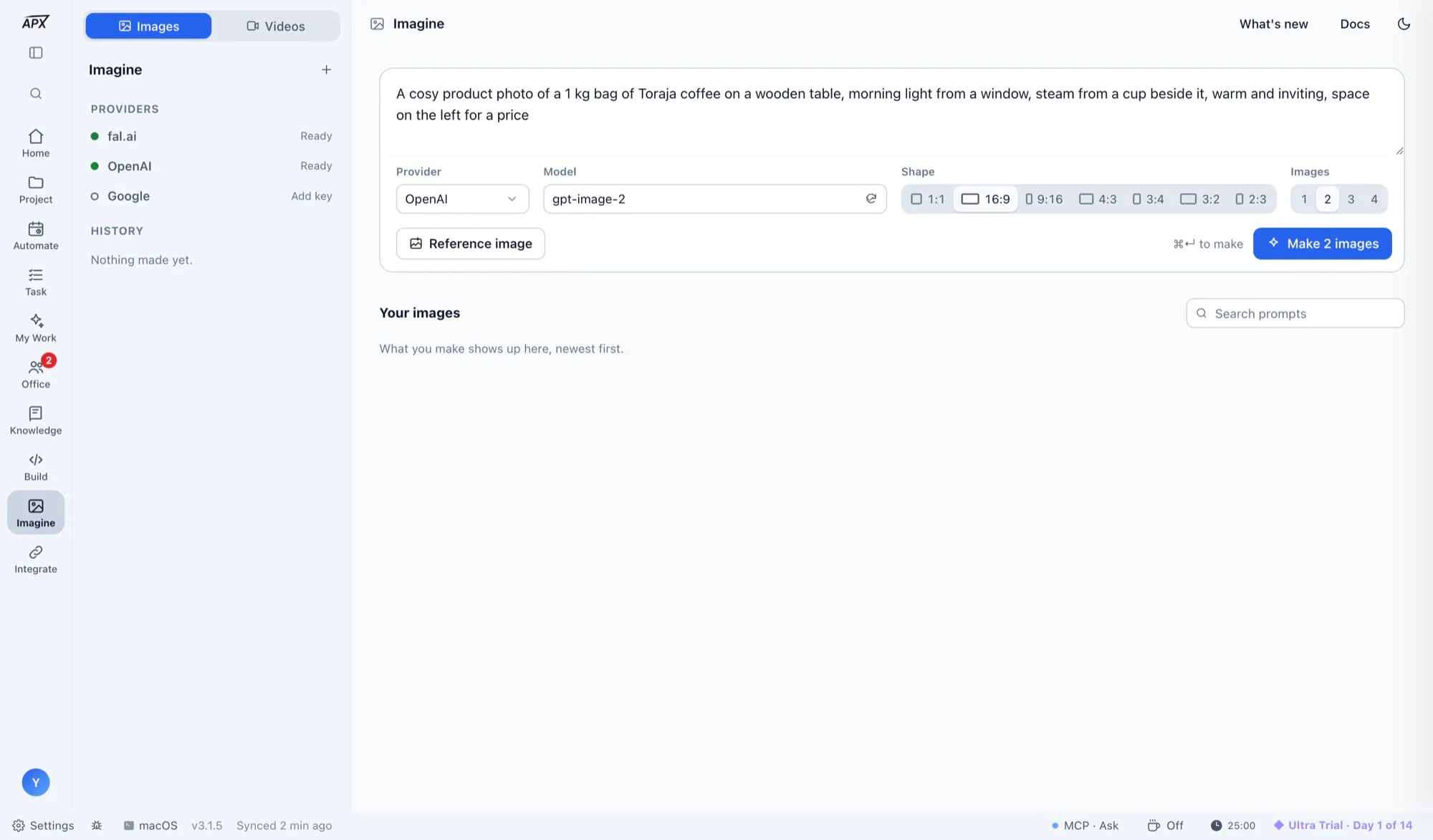This screenshot has width=1433, height=840.
Task: Open My Work section
Action: [36, 328]
